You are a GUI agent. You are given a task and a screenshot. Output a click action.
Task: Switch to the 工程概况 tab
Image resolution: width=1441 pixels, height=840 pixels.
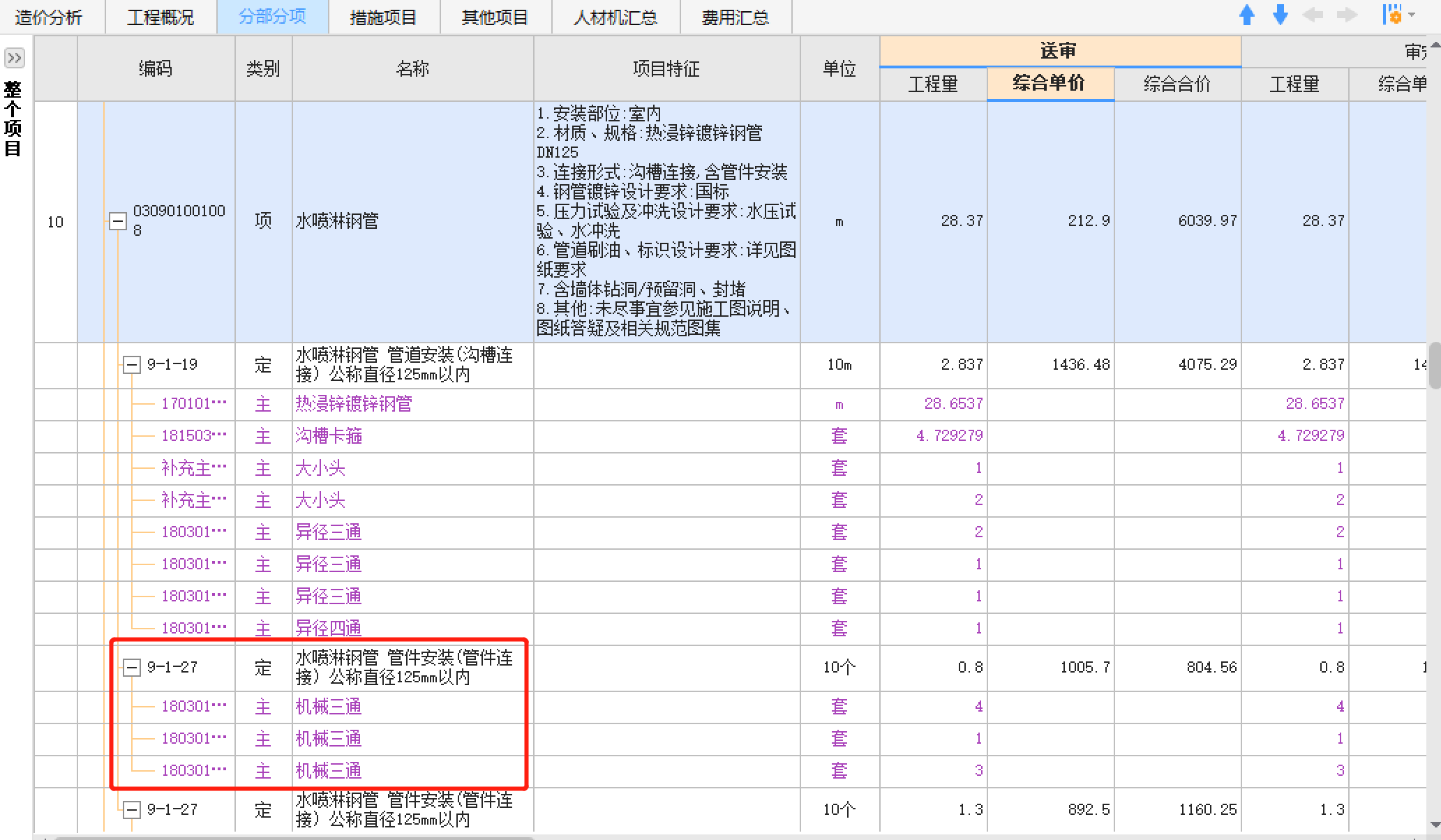(161, 17)
